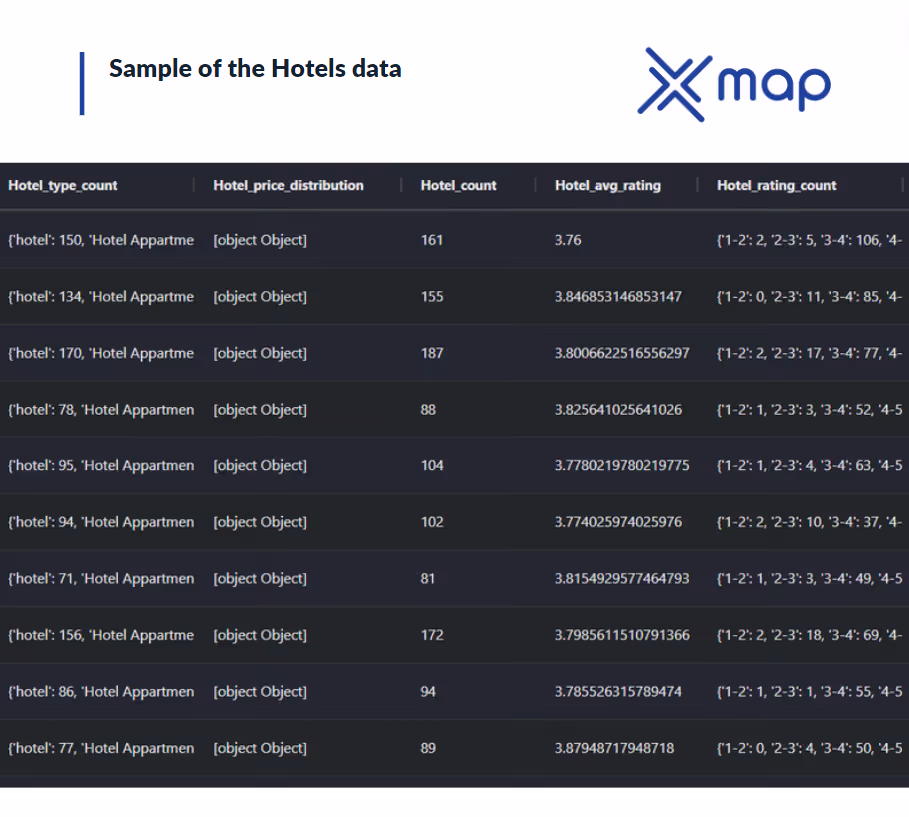
Task: Select the type count cell "'hotel': 71"
Action: [x=101, y=579]
